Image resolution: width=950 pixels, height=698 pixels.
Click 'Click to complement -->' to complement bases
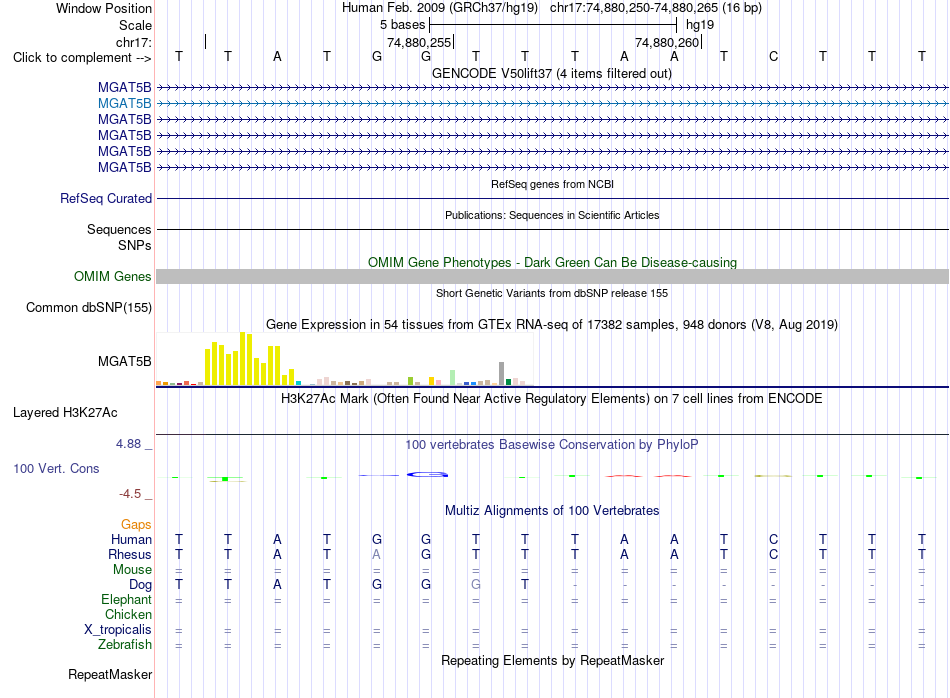tap(82, 58)
